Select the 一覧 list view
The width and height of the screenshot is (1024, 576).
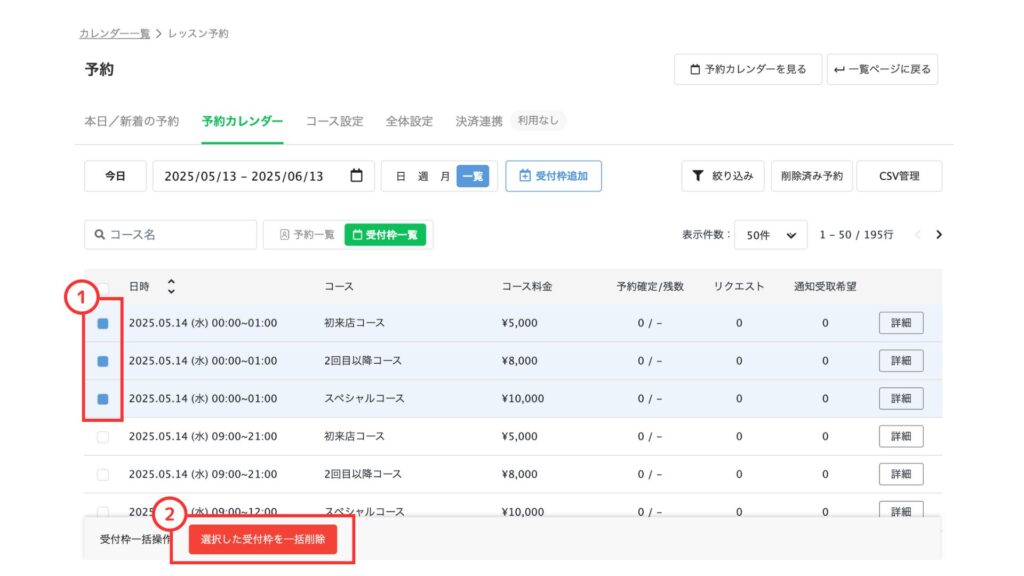473,176
